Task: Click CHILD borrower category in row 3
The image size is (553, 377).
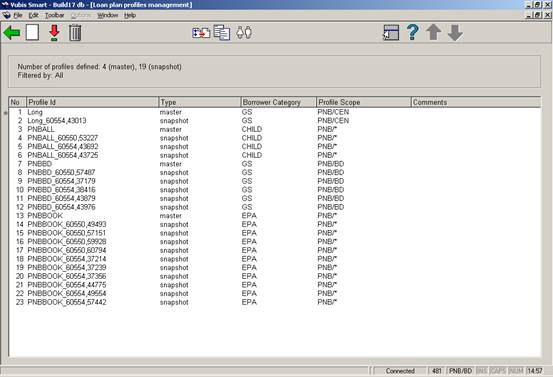Action: pos(252,129)
